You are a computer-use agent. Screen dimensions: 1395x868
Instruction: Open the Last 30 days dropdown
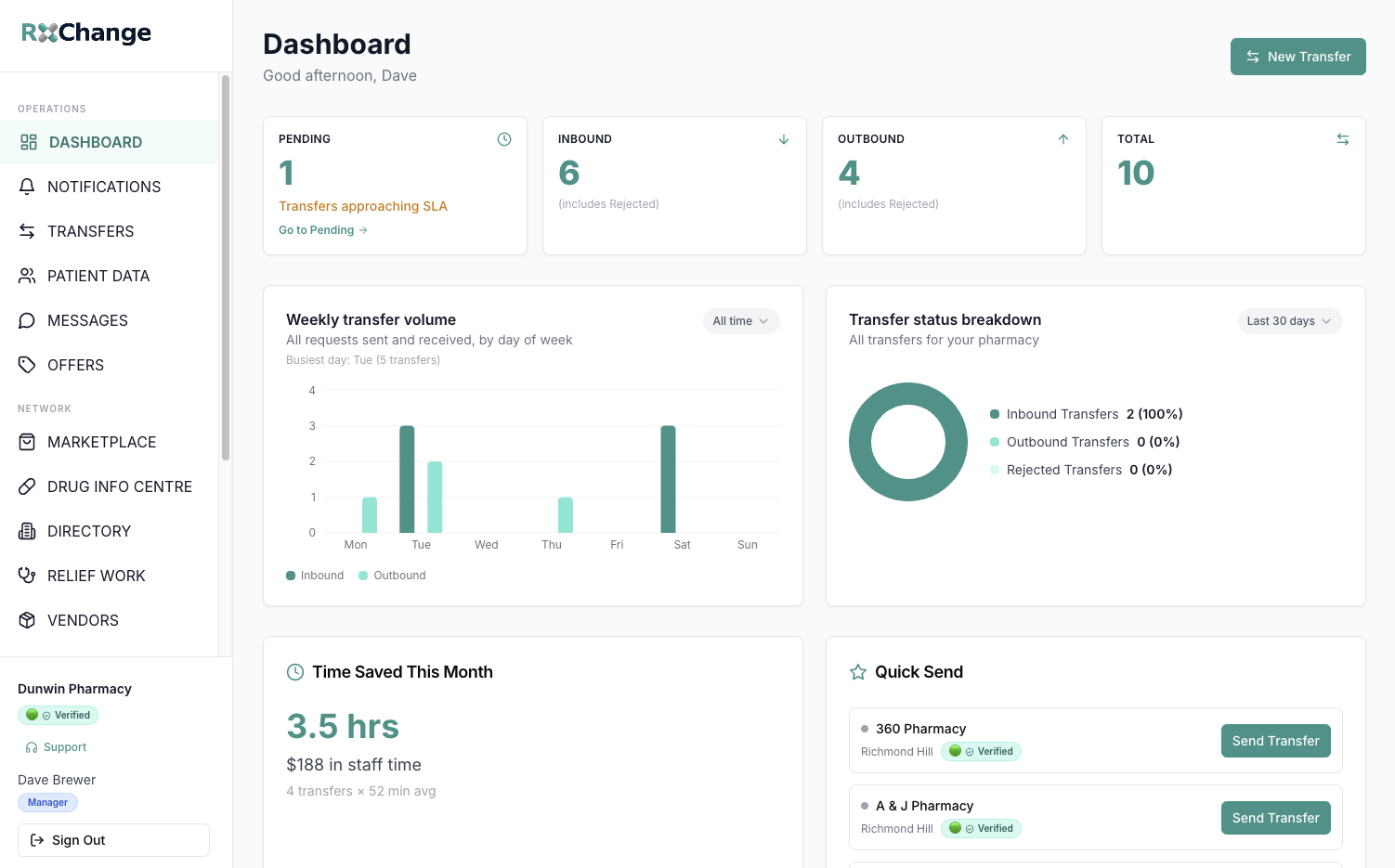[x=1290, y=321]
